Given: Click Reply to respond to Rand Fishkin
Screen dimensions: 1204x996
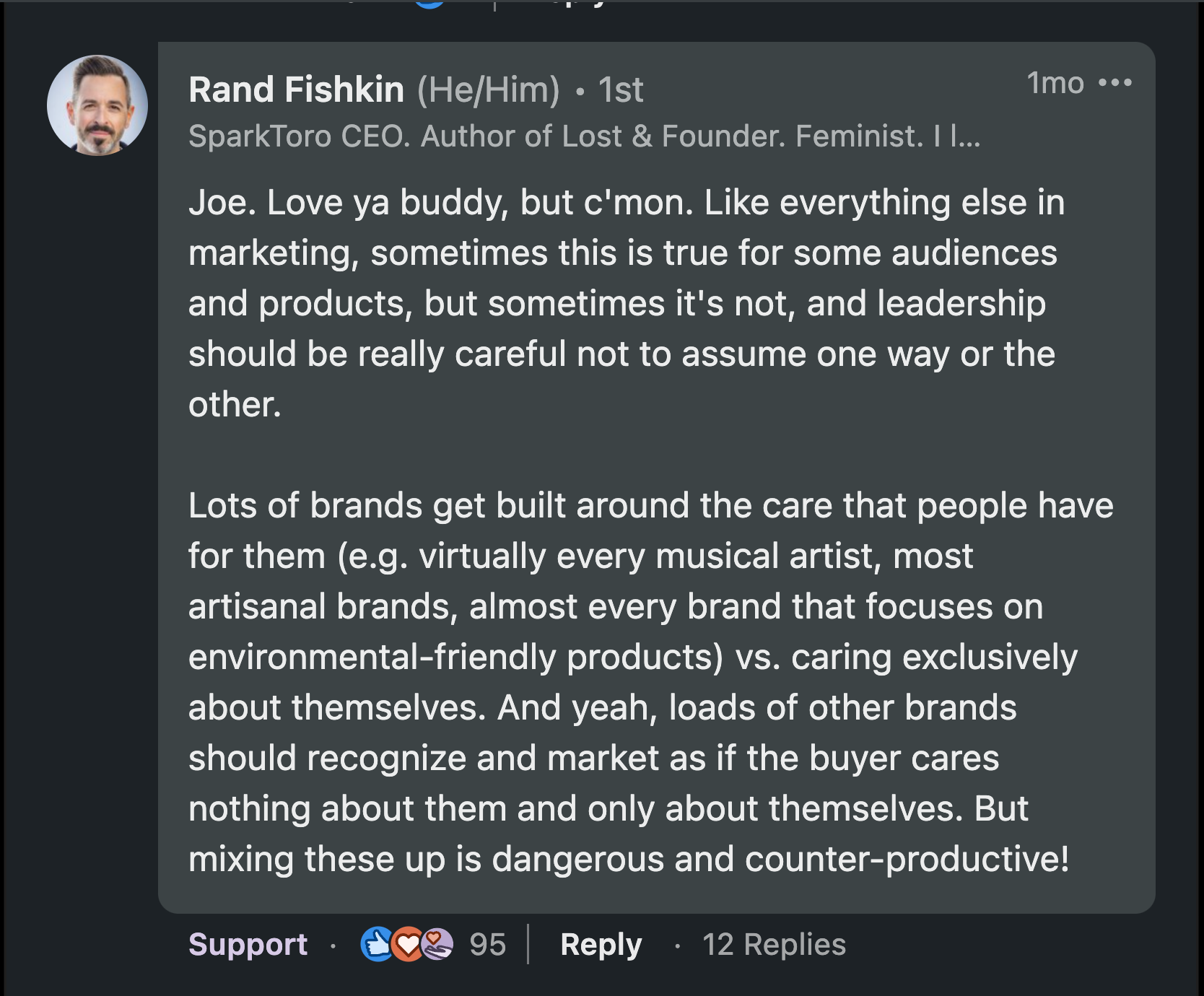Looking at the screenshot, I should 601,943.
